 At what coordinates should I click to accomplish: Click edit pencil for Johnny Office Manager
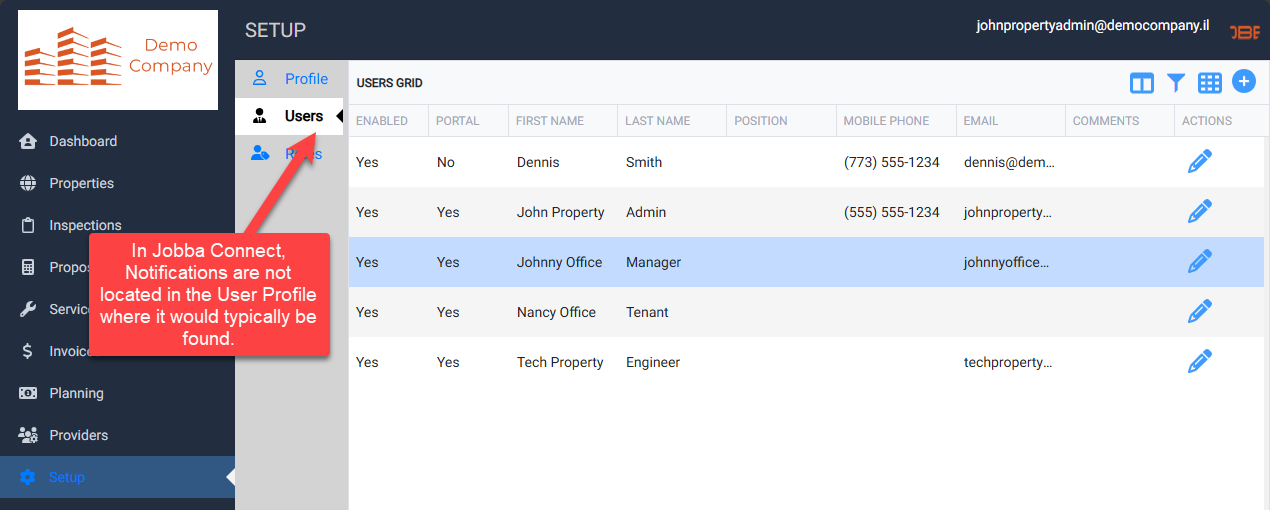click(1199, 262)
